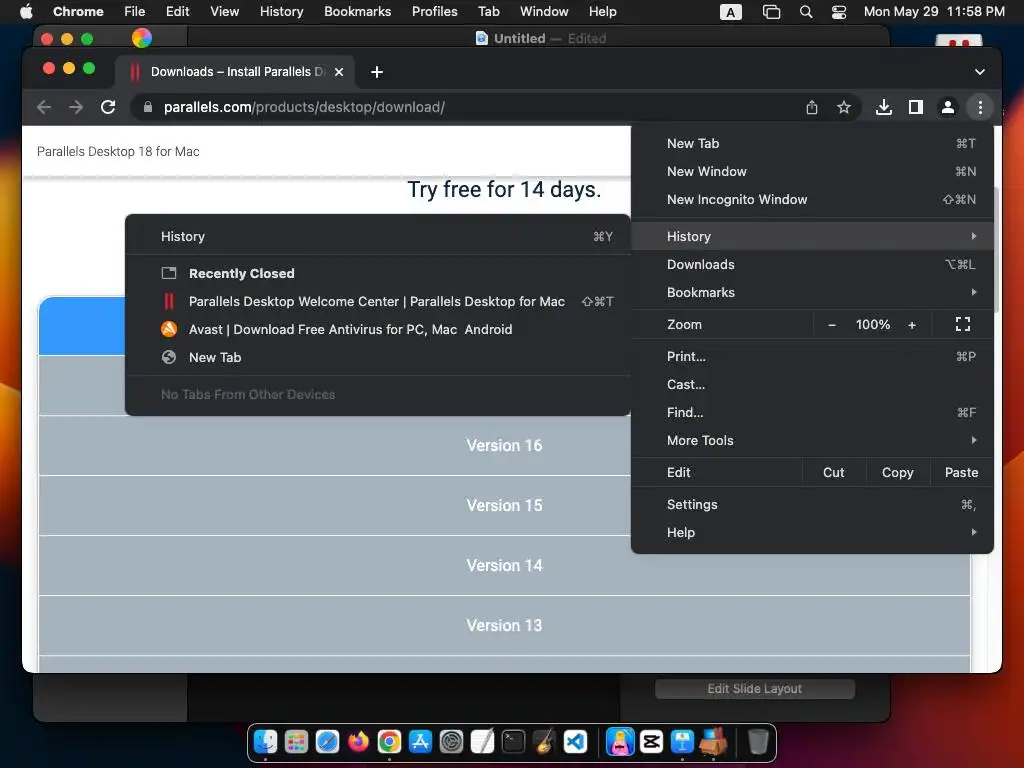The image size is (1024, 768).
Task: Choose New Incognito Window
Action: (x=812, y=200)
